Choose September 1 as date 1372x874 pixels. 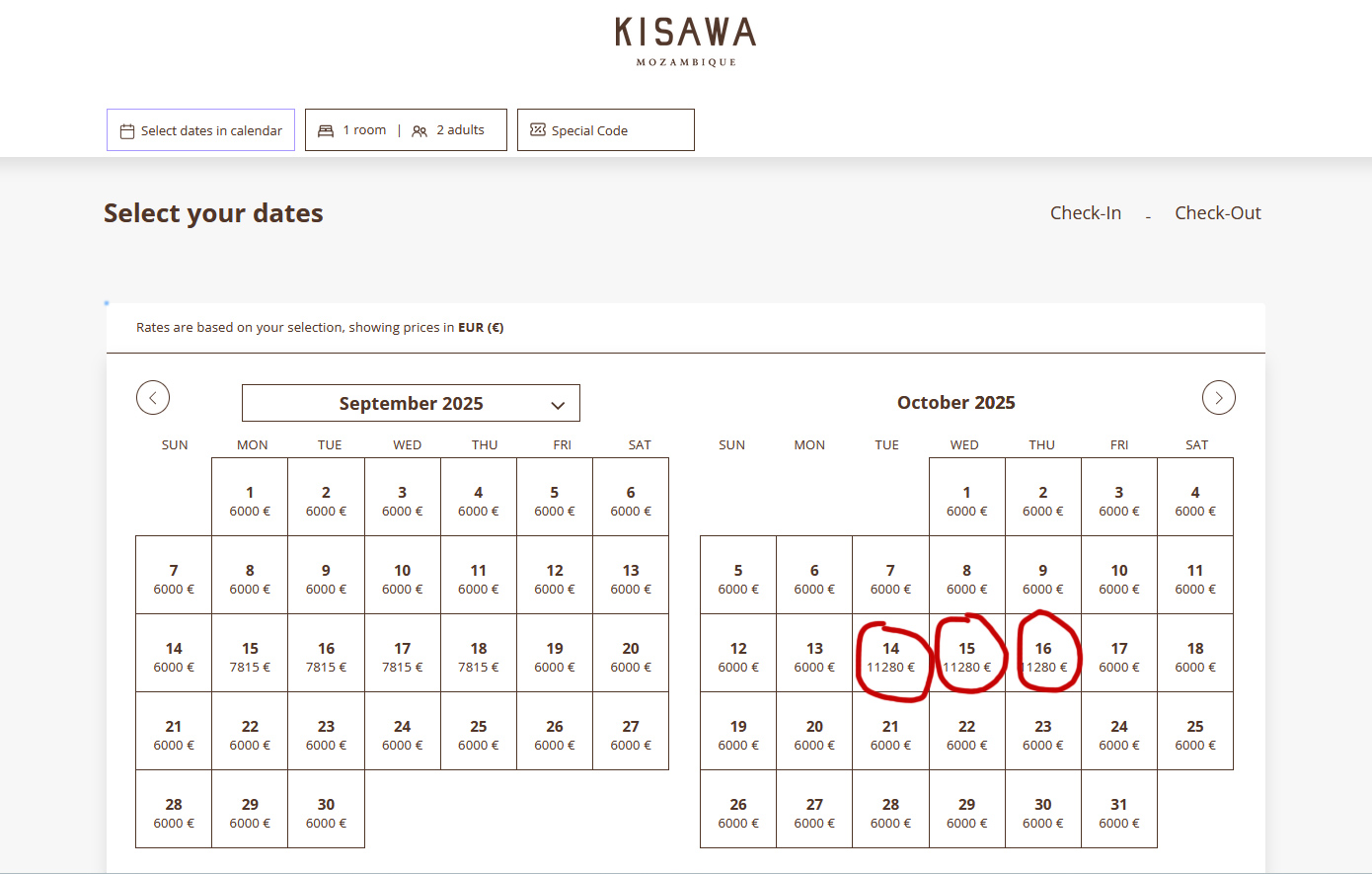click(x=250, y=501)
